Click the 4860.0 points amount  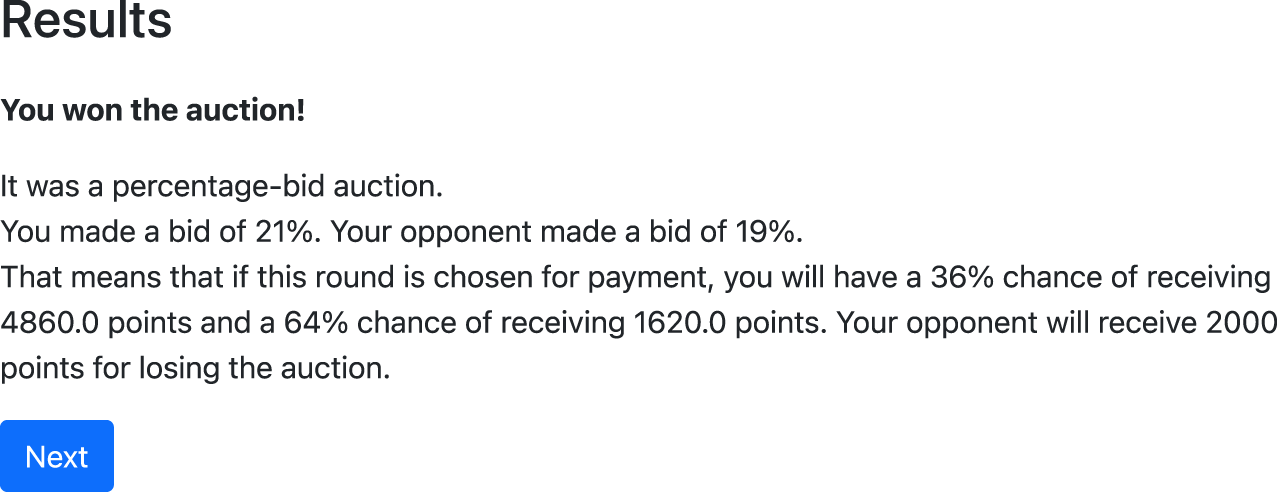click(x=48, y=323)
